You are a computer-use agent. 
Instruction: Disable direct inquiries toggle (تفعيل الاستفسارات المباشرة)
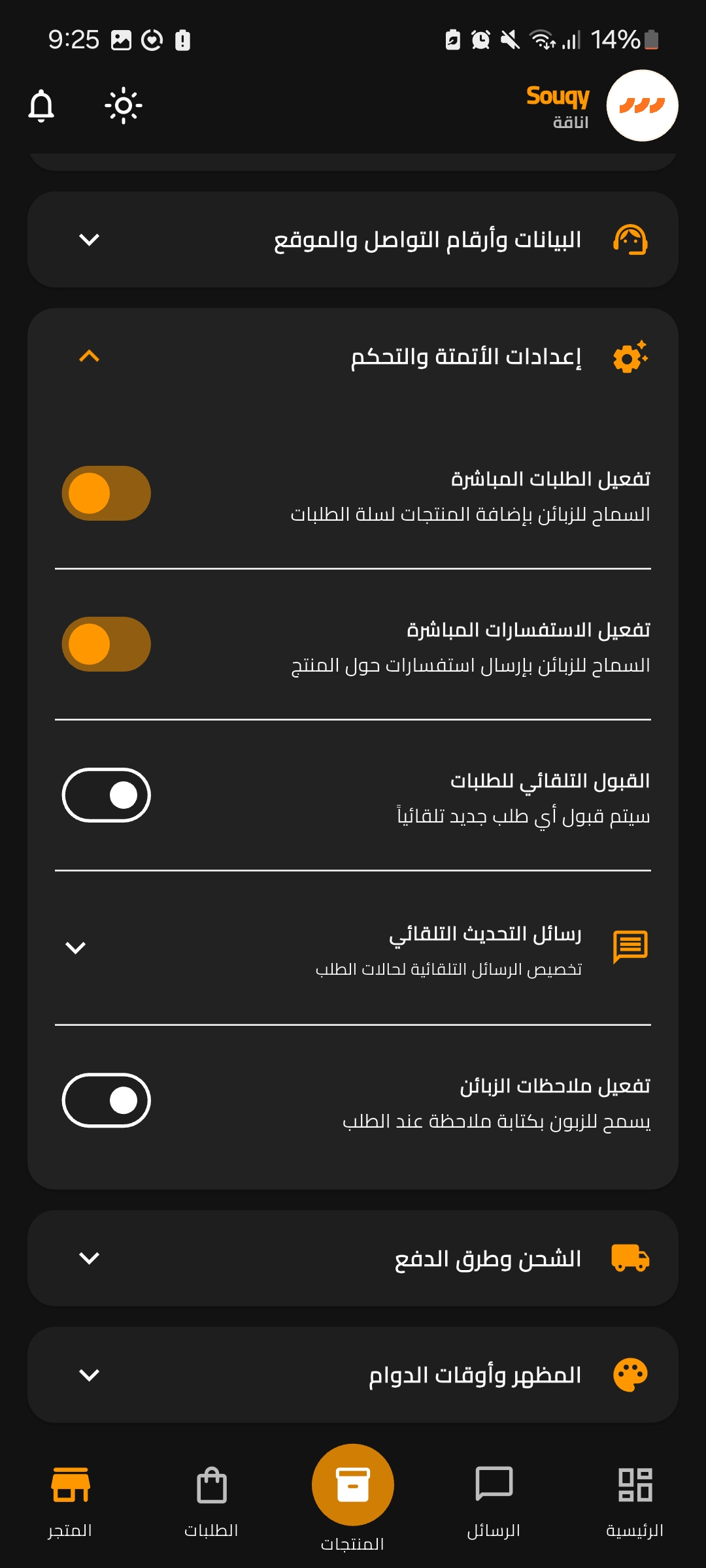point(107,644)
